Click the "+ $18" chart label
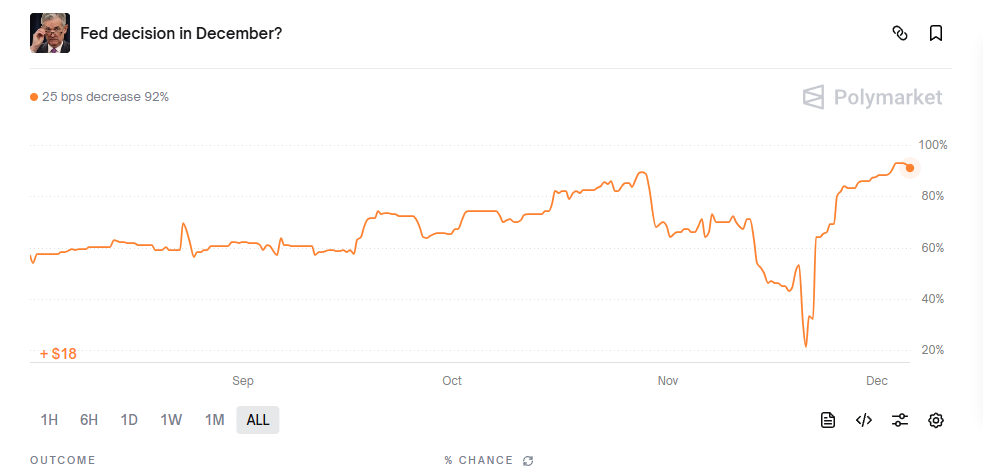This screenshot has height=473, width=983. pyautogui.click(x=58, y=353)
